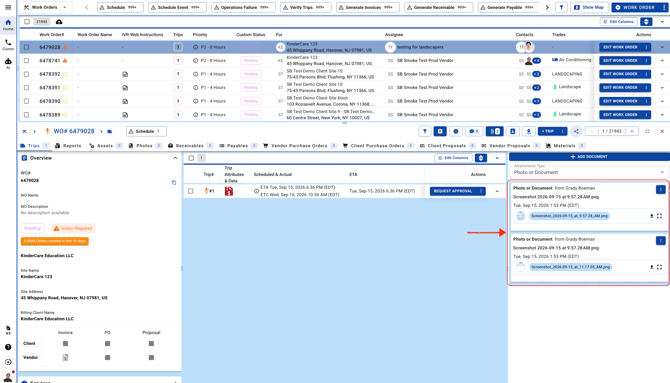This screenshot has height=383, width=670.
Task: Check the box for work order 6478389
Action: click(26, 115)
